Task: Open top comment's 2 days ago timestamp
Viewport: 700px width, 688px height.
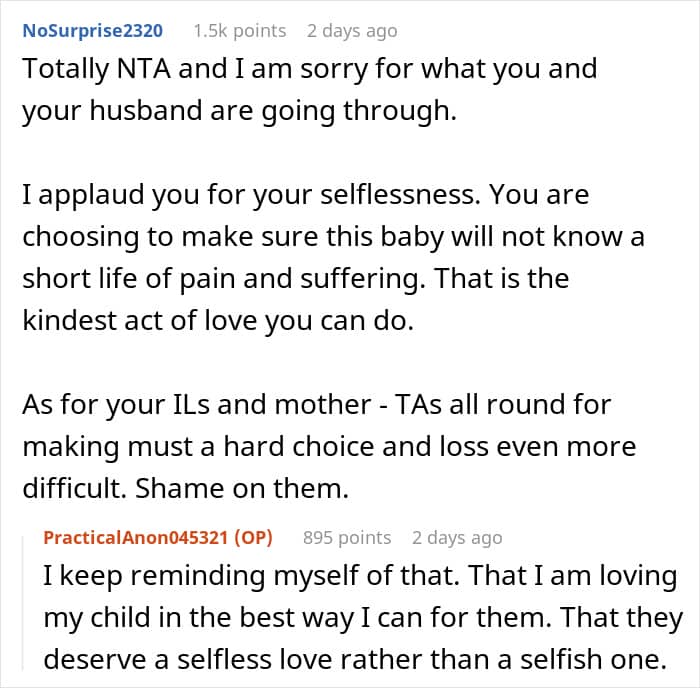Action: (352, 31)
